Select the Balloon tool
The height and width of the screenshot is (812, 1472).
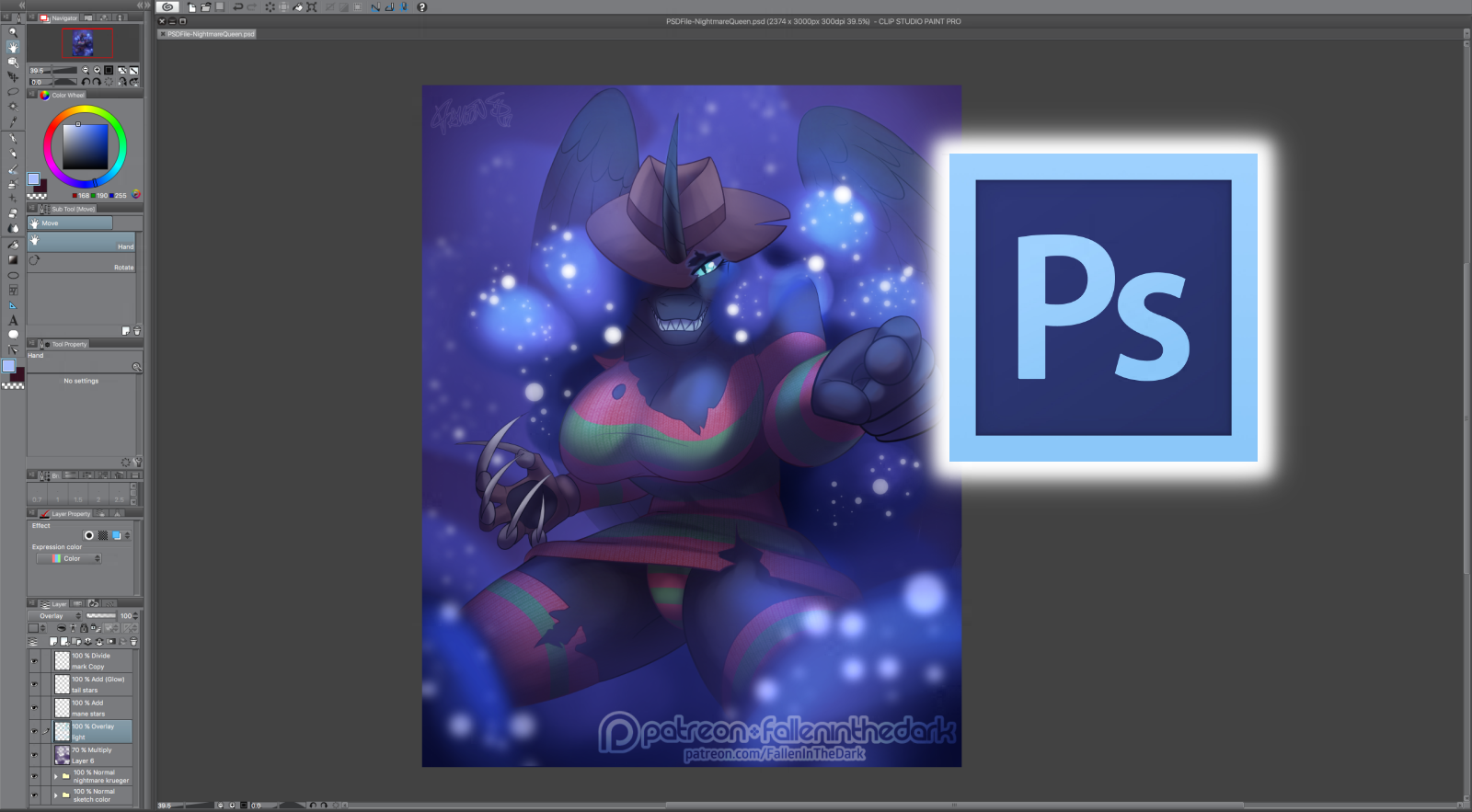pos(13,335)
